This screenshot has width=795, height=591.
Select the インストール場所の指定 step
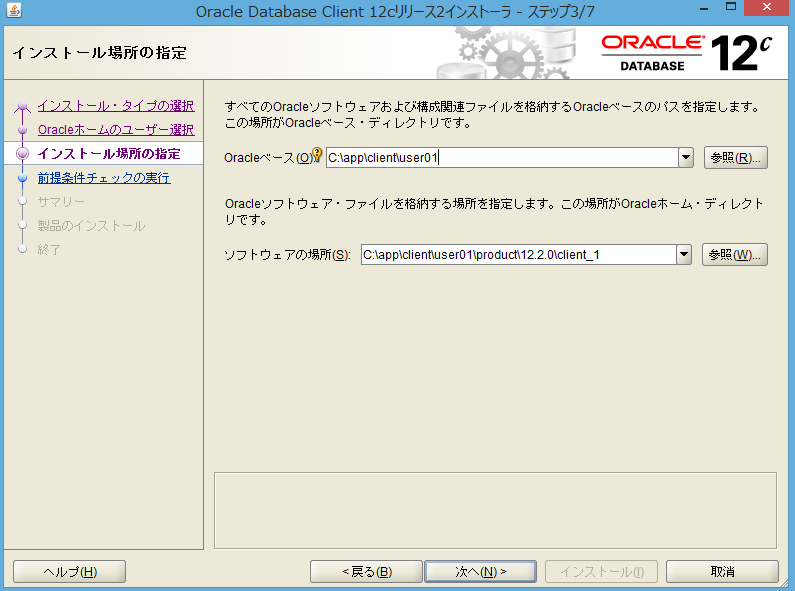click(109, 154)
